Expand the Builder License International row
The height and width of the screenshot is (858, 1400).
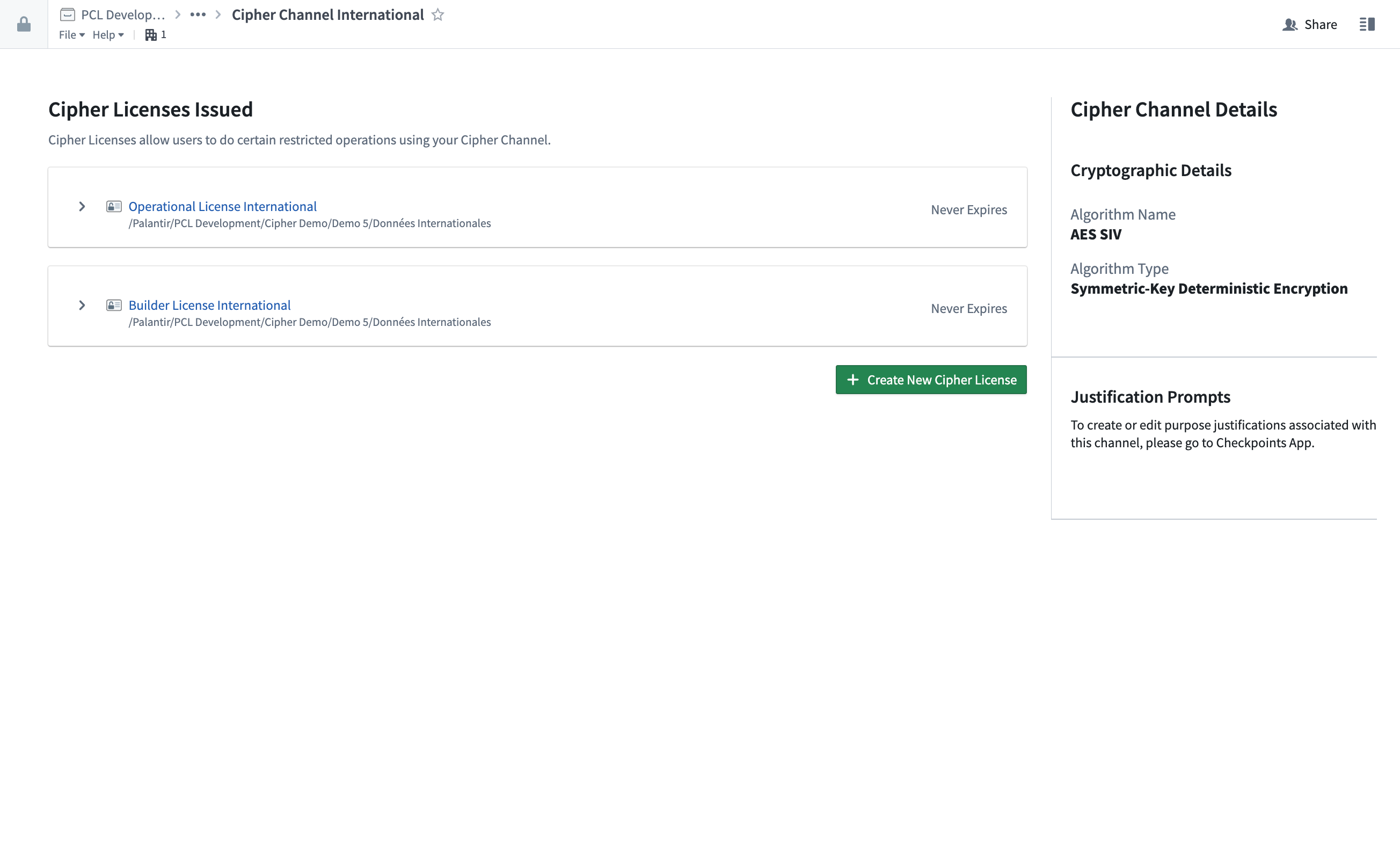click(82, 305)
